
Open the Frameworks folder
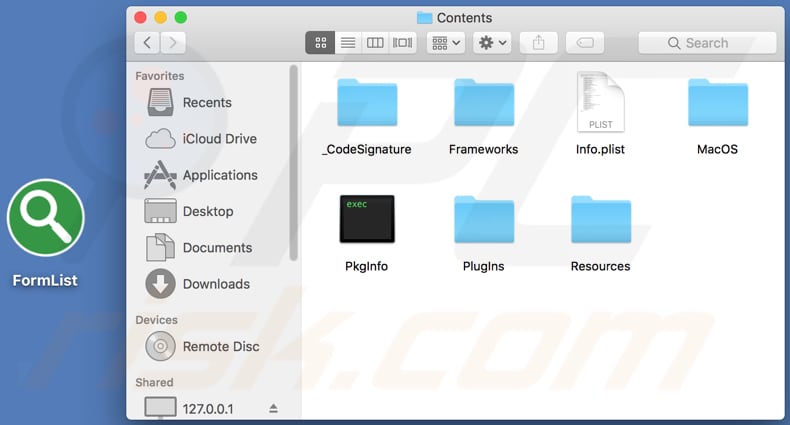(484, 103)
